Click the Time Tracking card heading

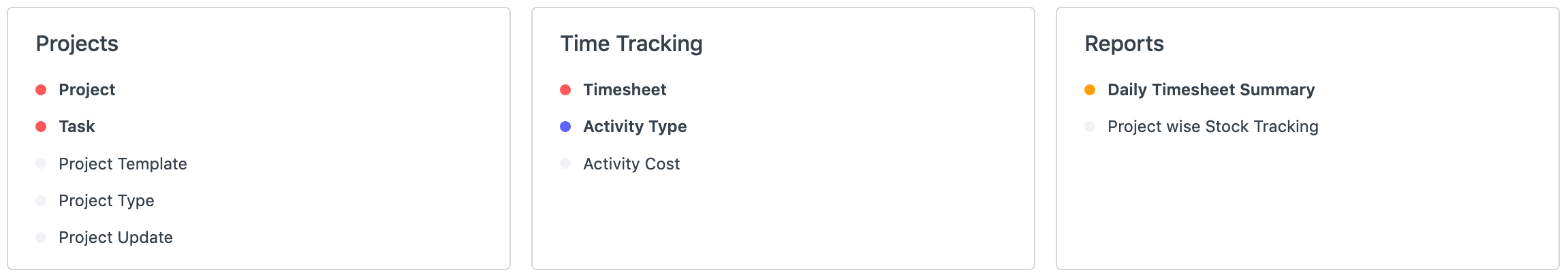coord(631,44)
